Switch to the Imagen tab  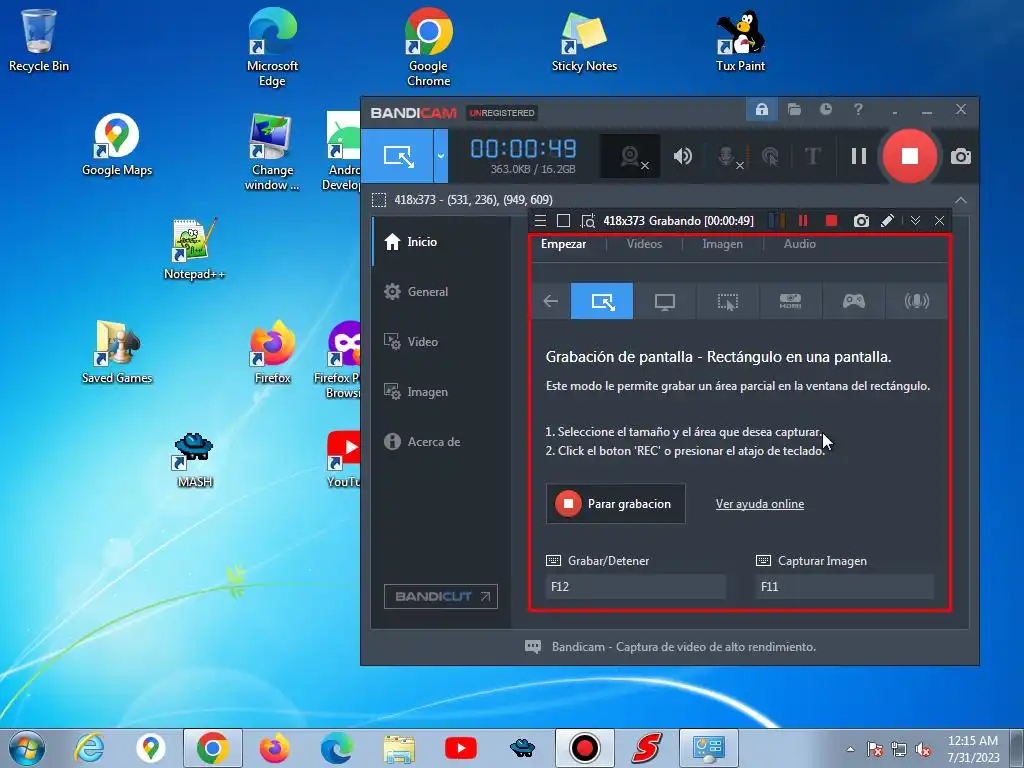(x=722, y=244)
